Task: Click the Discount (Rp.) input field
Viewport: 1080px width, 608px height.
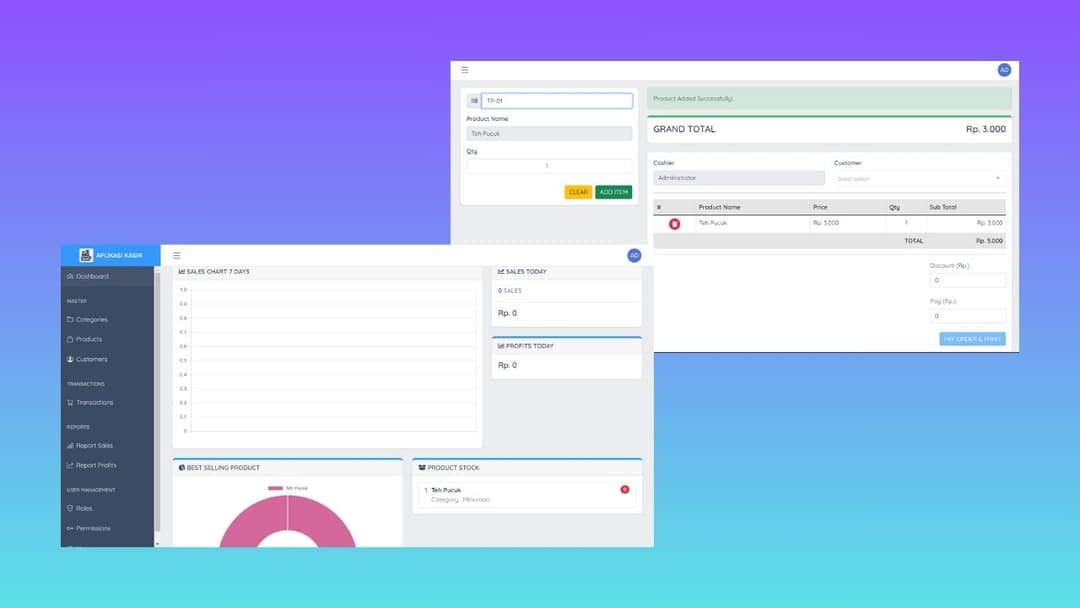Action: point(967,280)
